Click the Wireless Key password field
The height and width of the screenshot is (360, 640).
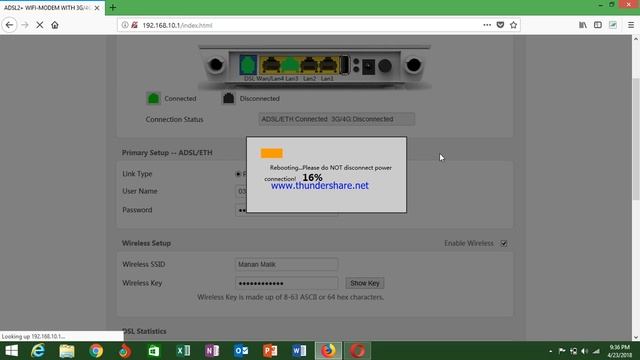(x=286, y=283)
